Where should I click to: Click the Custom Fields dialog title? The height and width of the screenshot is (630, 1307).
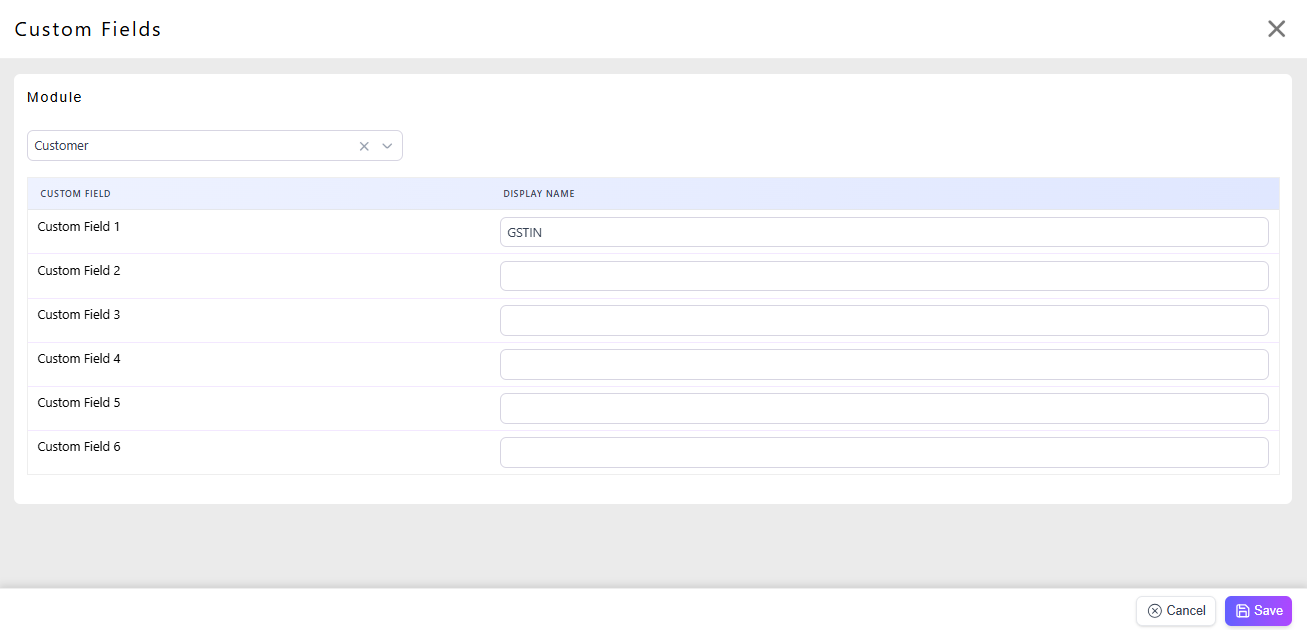pyautogui.click(x=88, y=30)
